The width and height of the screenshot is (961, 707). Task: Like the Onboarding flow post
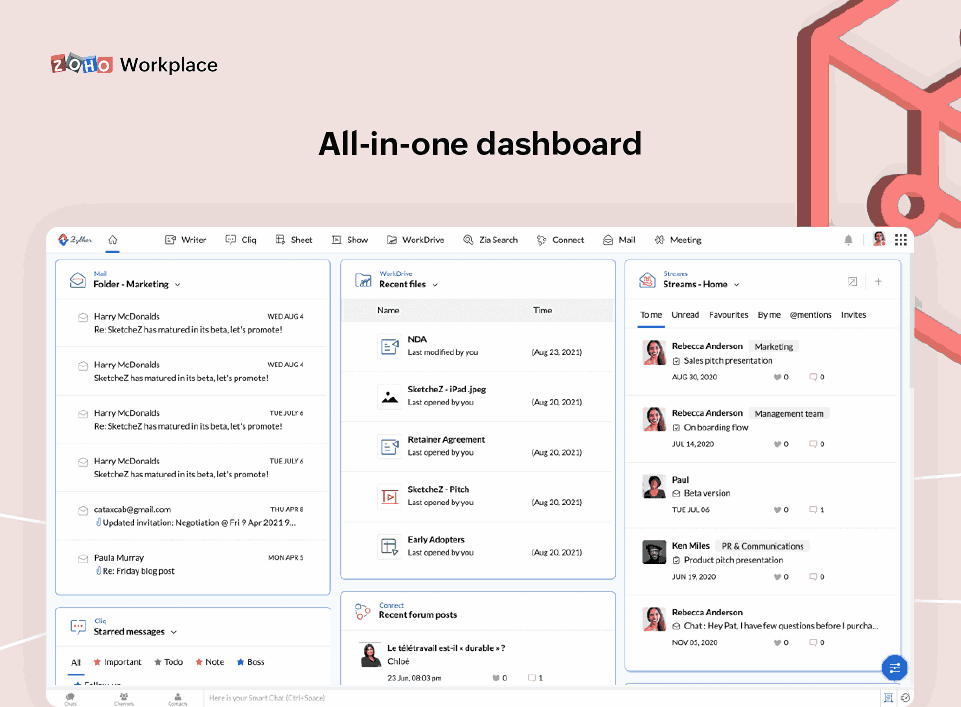(x=777, y=444)
